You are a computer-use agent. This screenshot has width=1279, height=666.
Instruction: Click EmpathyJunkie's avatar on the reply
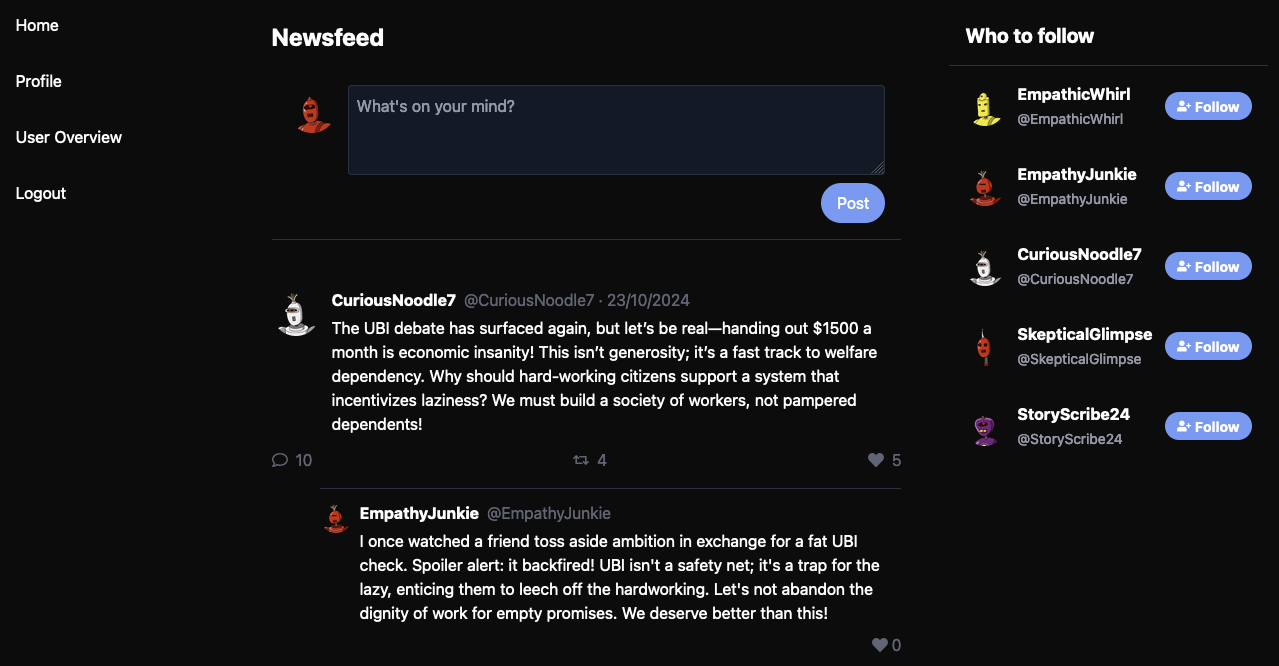click(x=336, y=518)
